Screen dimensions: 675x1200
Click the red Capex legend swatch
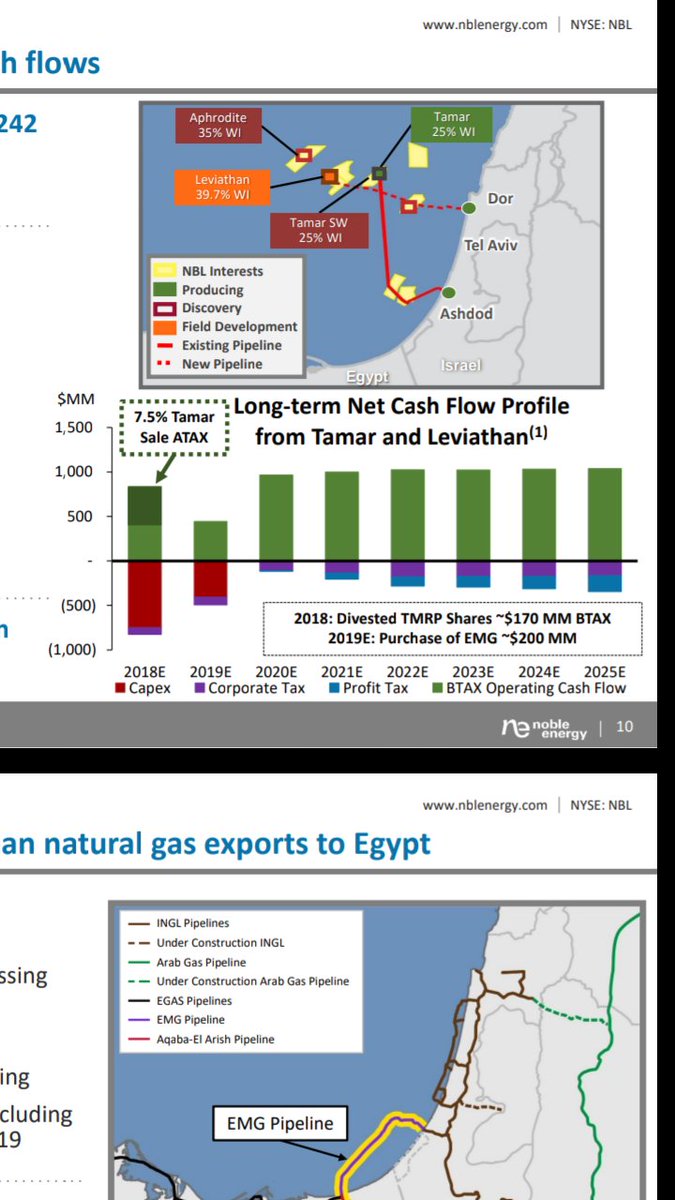pos(122,688)
